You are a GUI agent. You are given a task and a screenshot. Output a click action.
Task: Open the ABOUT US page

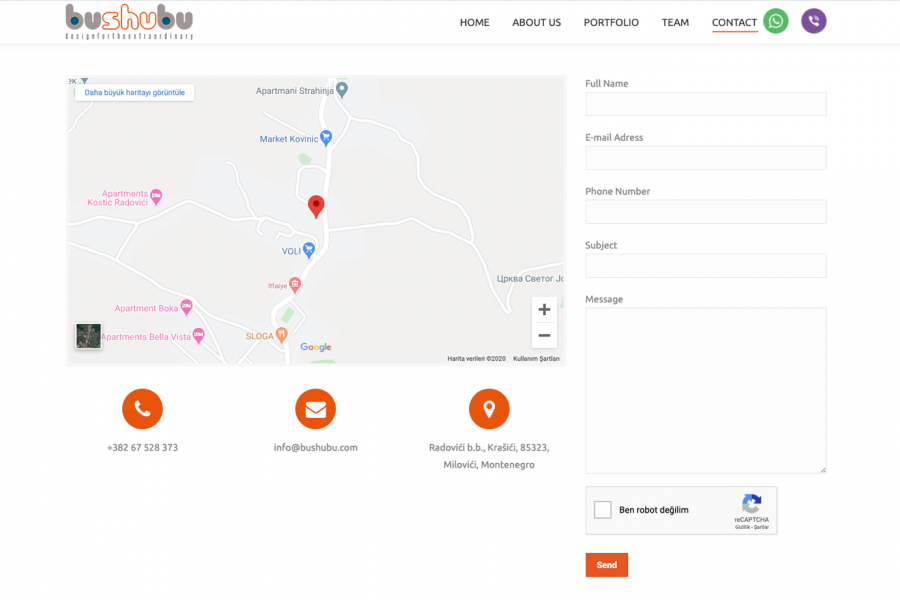[536, 22]
